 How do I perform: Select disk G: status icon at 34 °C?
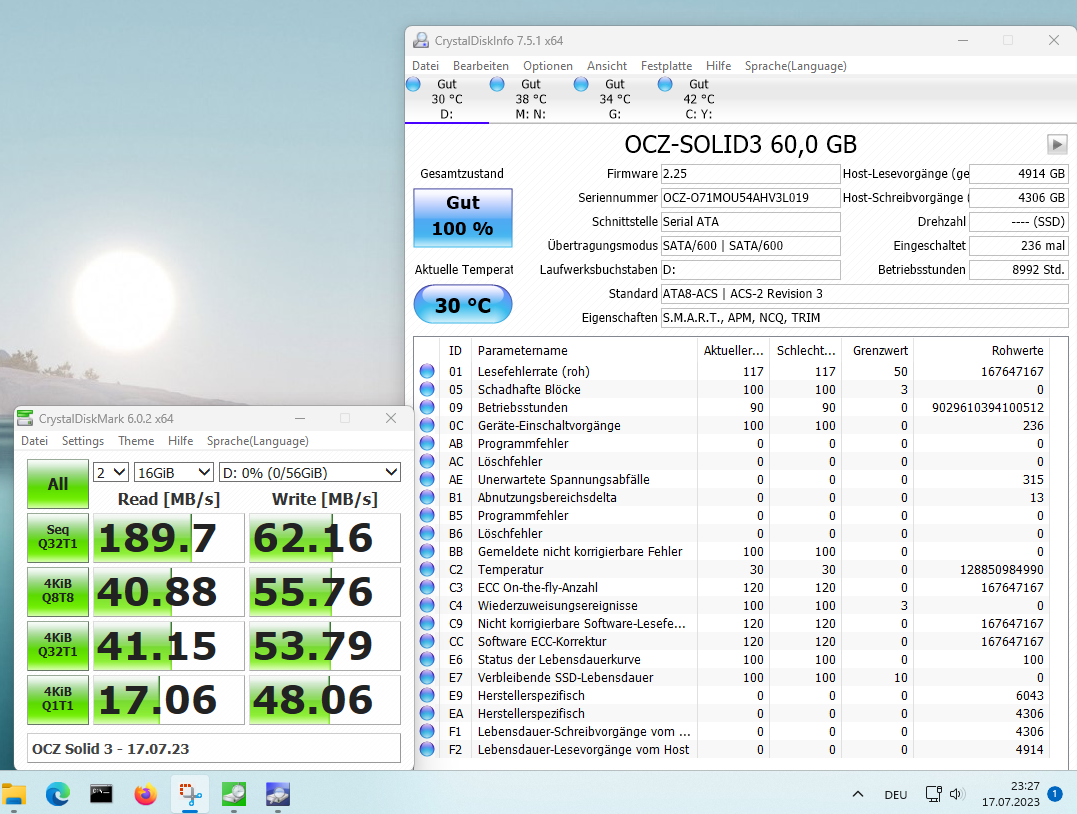pos(581,84)
